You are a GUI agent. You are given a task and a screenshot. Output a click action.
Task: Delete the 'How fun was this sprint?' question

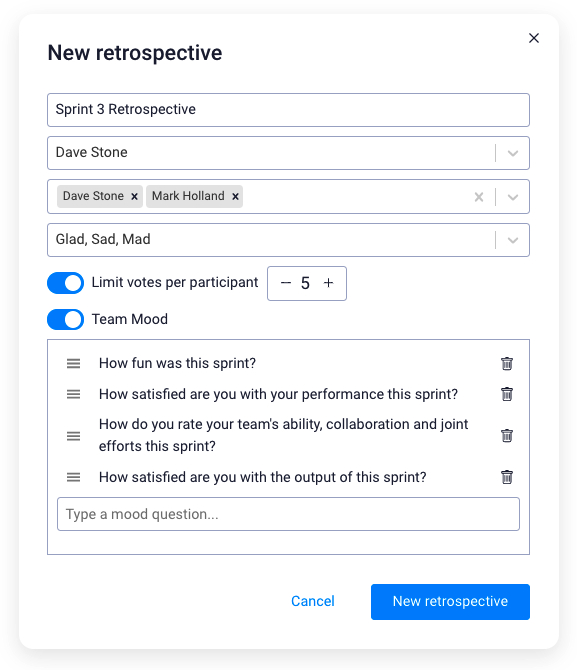pyautogui.click(x=506, y=363)
